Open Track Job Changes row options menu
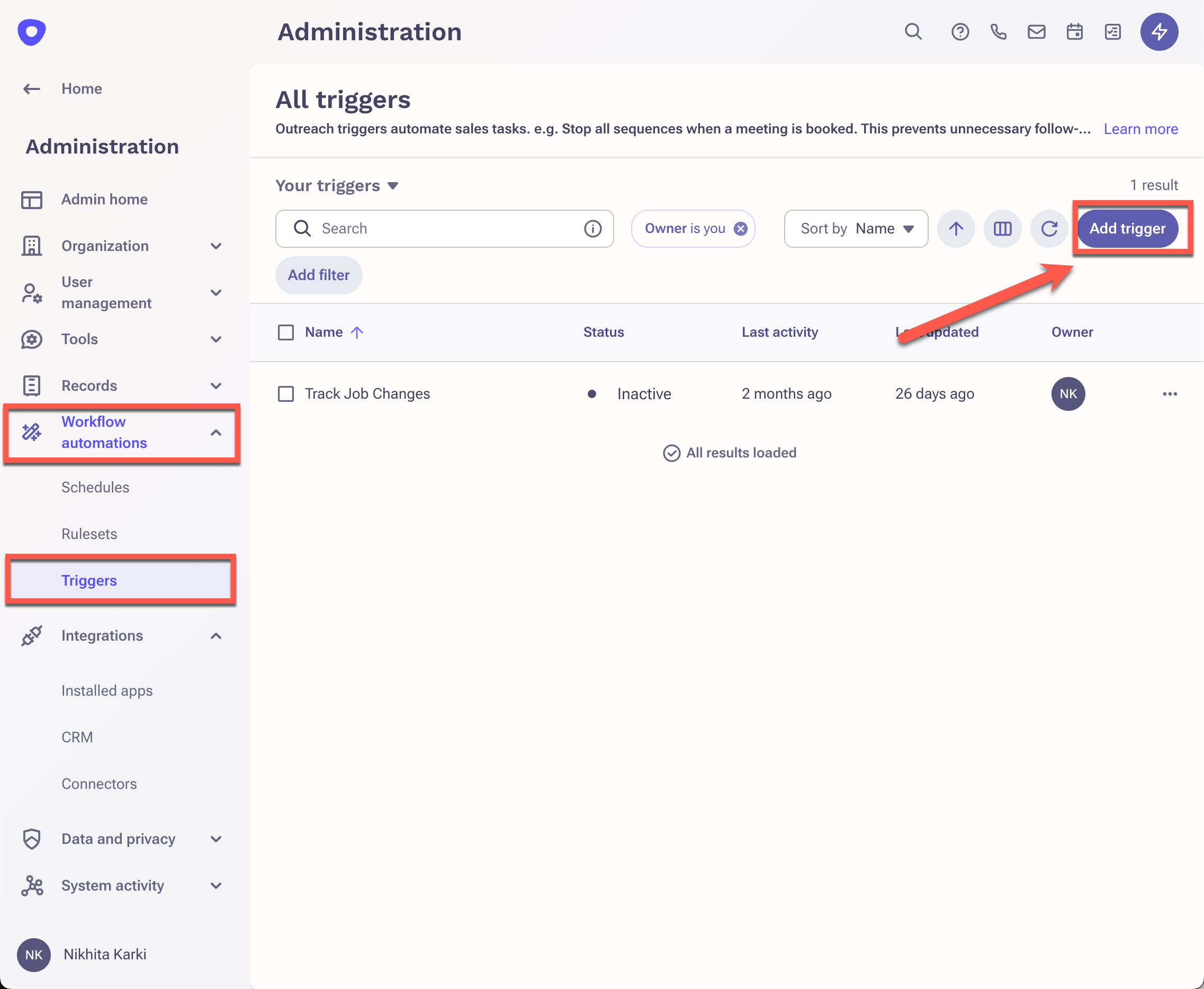The width and height of the screenshot is (1204, 989). (1169, 394)
